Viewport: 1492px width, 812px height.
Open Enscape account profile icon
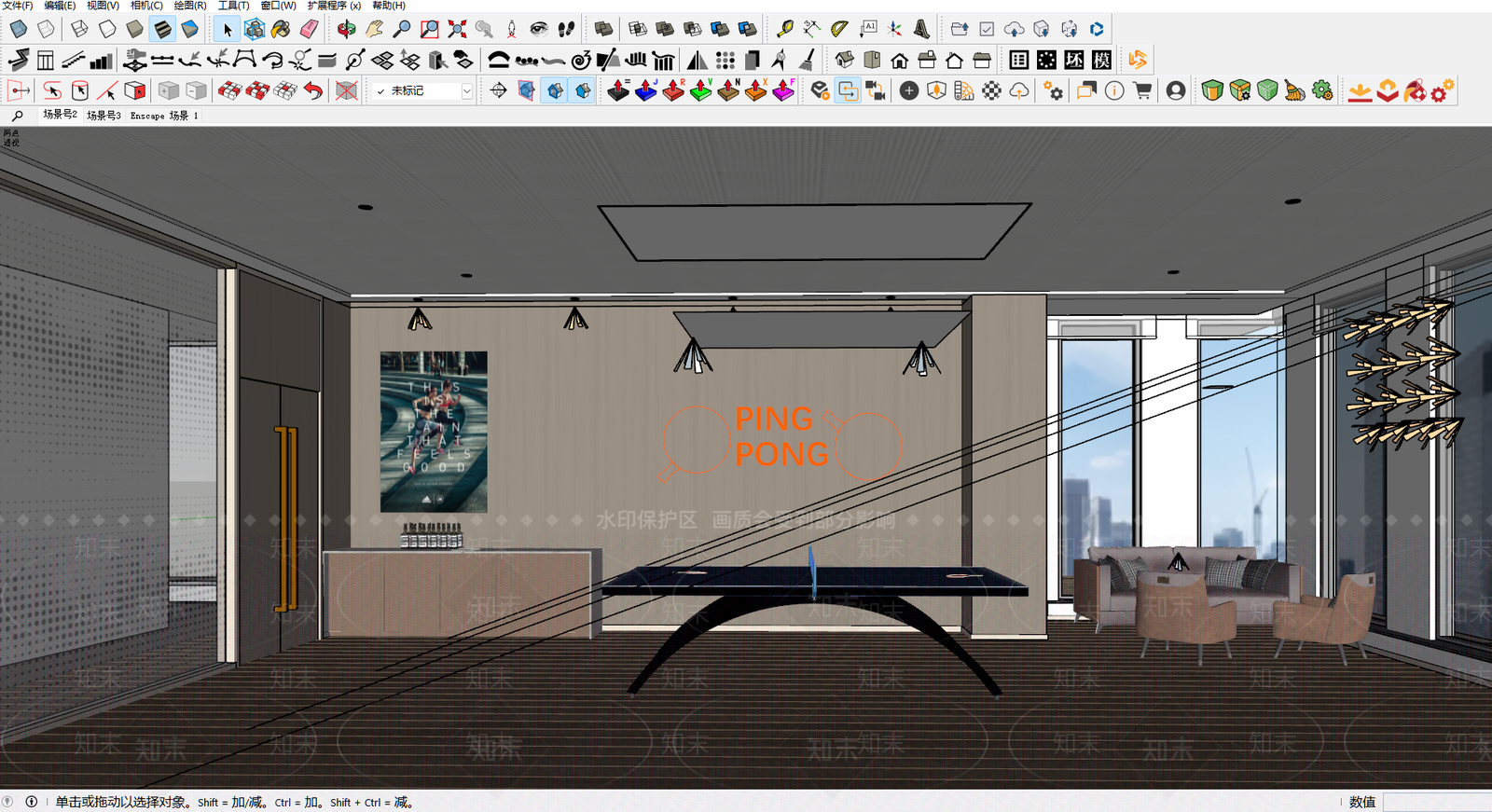pyautogui.click(x=1176, y=91)
